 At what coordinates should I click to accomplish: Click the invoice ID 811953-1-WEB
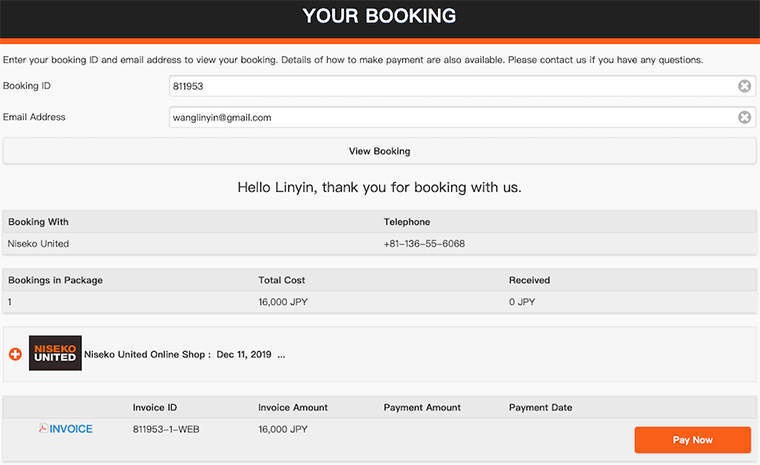point(166,430)
